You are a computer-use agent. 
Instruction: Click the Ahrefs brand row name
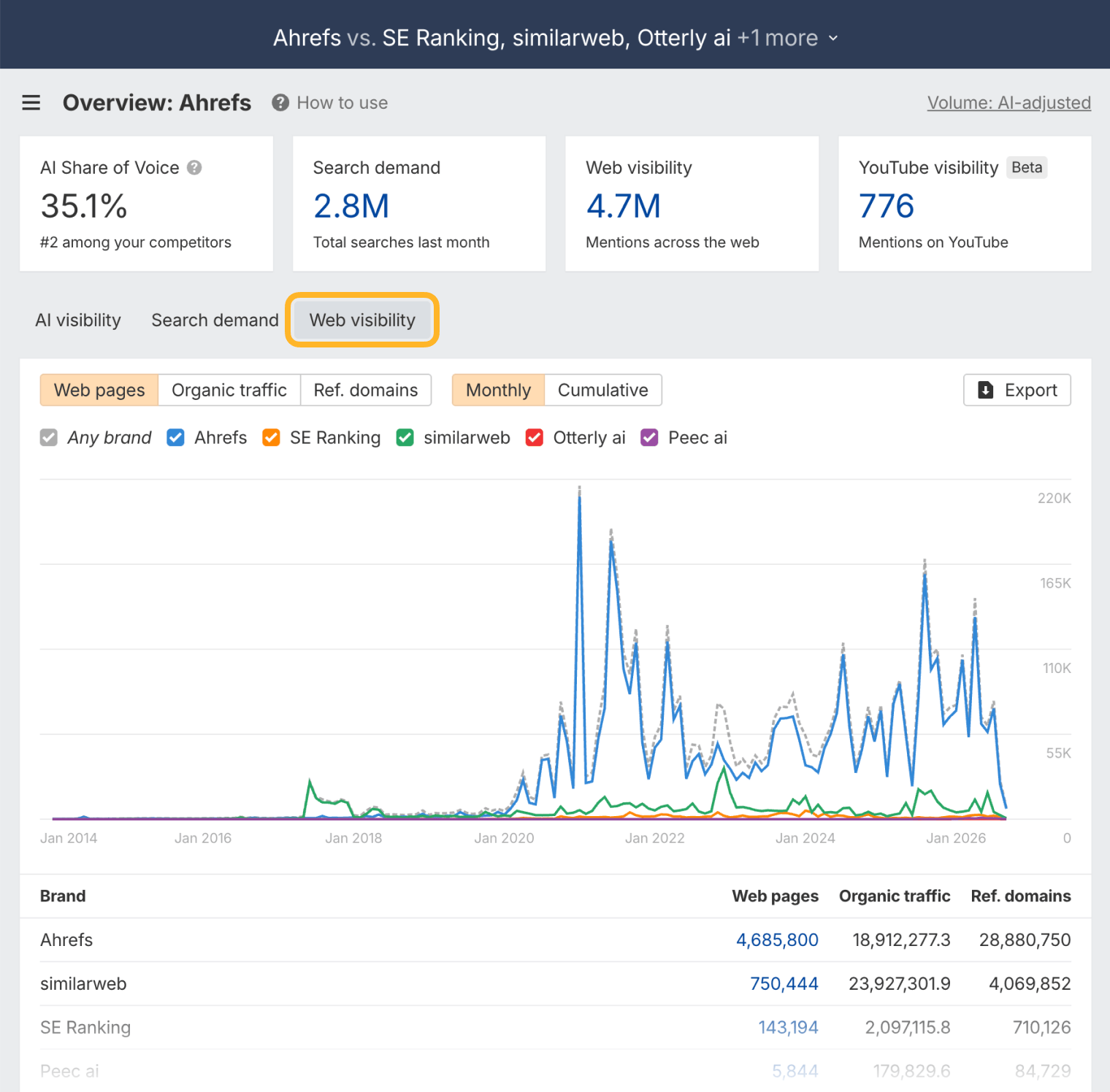[66, 939]
